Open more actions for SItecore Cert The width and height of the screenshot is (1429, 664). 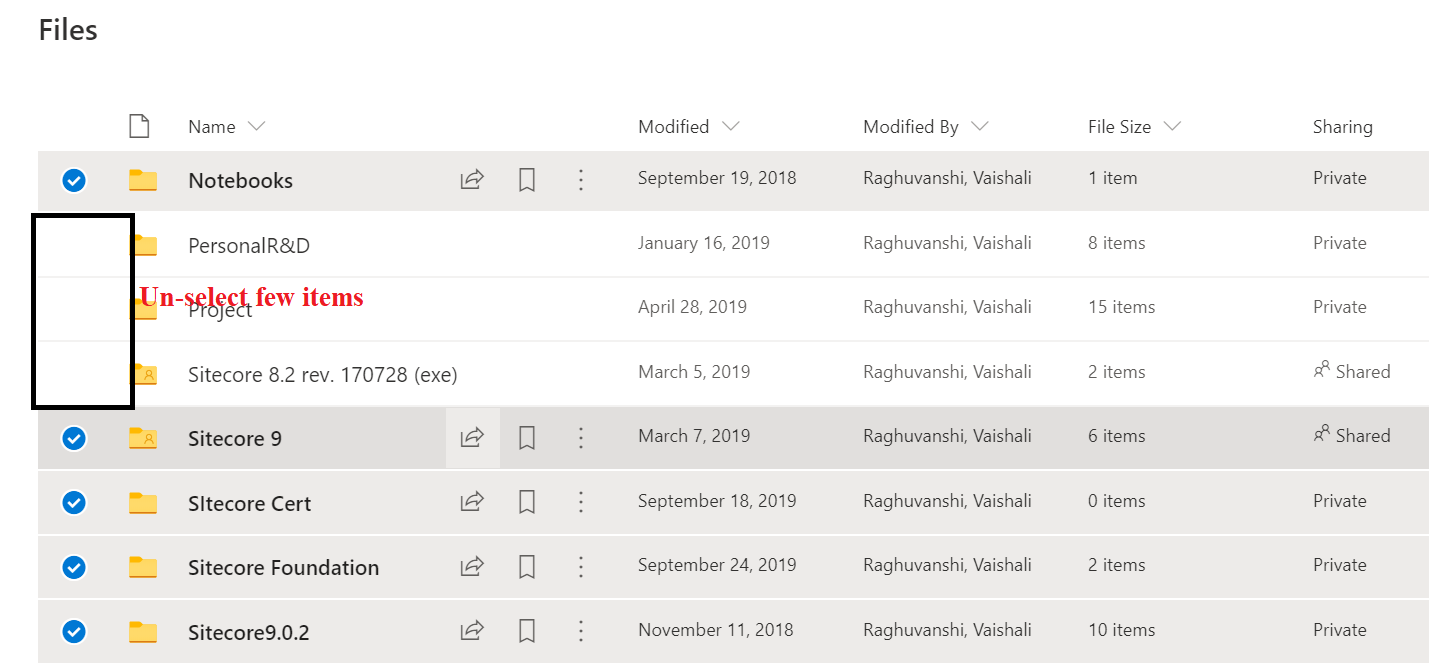[x=581, y=502]
